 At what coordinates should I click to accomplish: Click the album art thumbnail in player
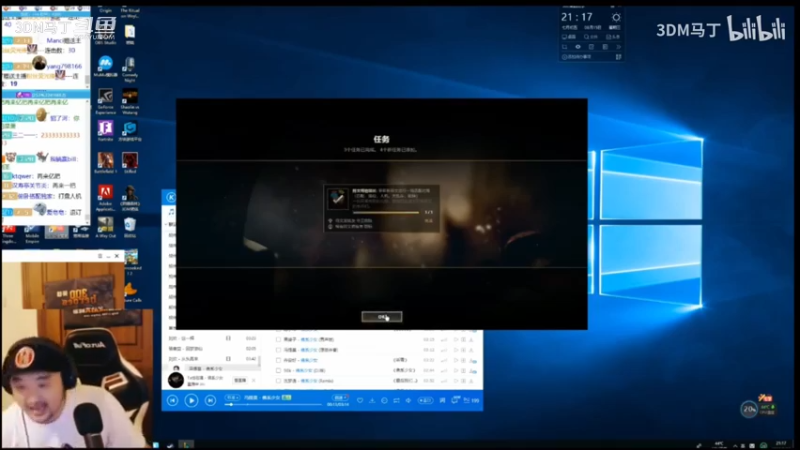point(176,380)
